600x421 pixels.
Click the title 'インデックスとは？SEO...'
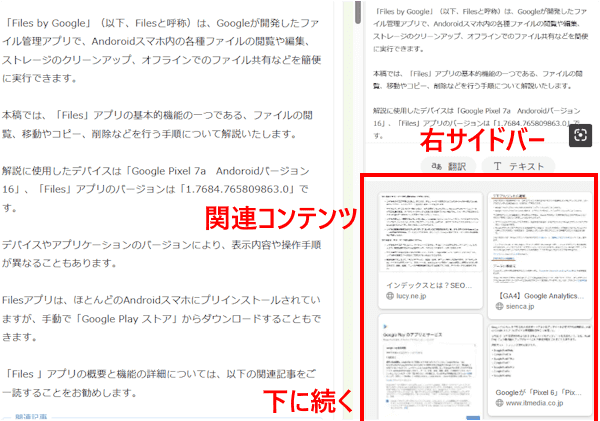(429, 285)
